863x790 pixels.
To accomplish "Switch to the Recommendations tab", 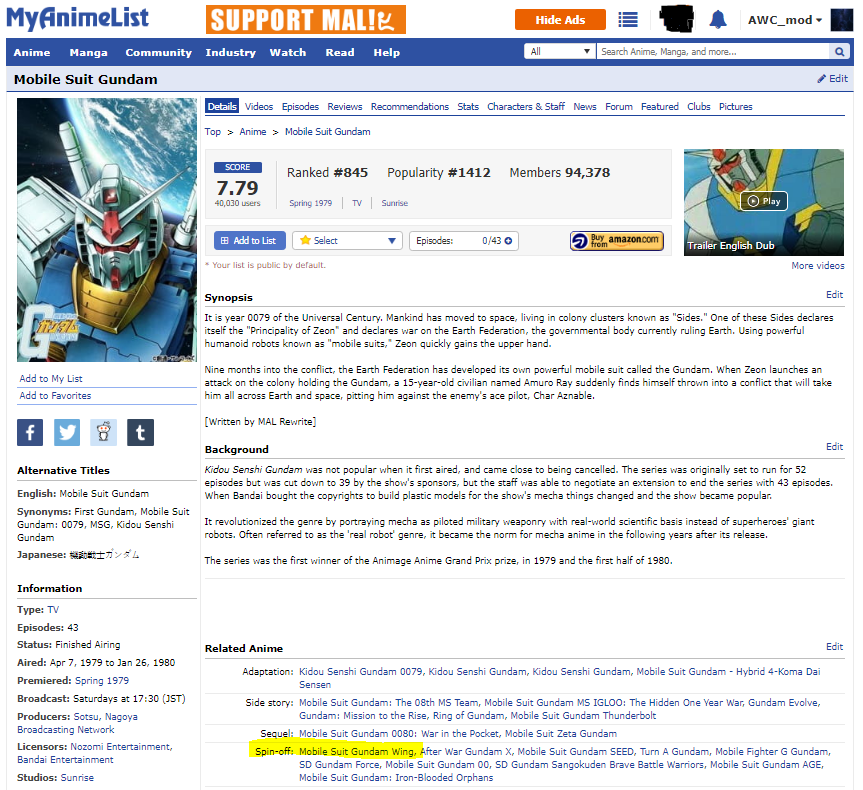I will pos(409,106).
